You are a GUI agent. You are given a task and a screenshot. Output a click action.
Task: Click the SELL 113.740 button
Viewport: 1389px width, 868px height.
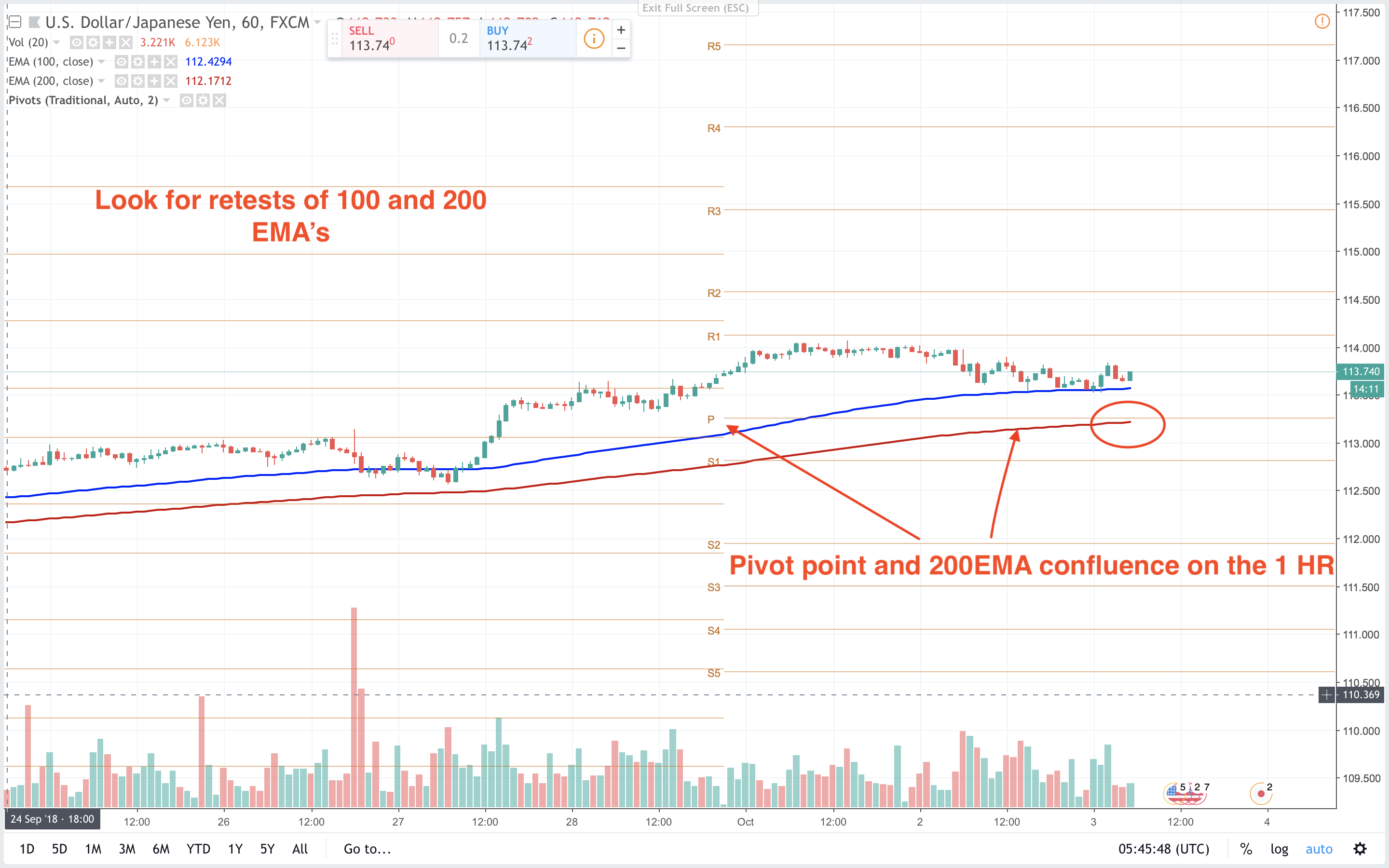pos(390,39)
